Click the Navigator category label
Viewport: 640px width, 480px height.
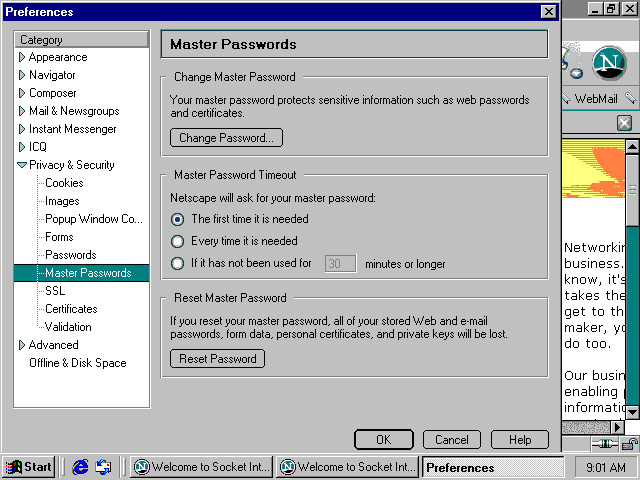pos(52,75)
